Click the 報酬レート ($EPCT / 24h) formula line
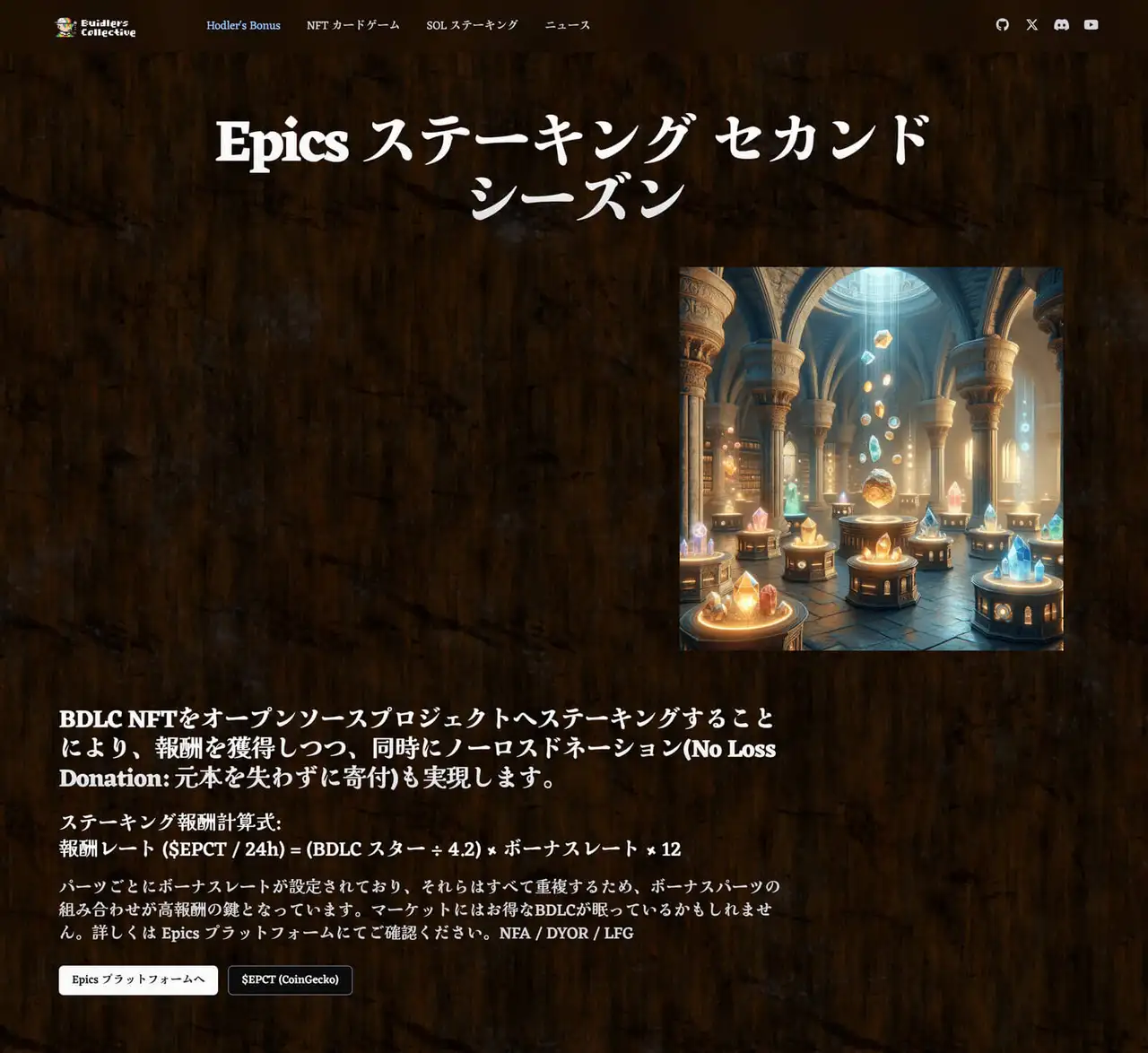This screenshot has height=1053, width=1148. click(x=370, y=848)
